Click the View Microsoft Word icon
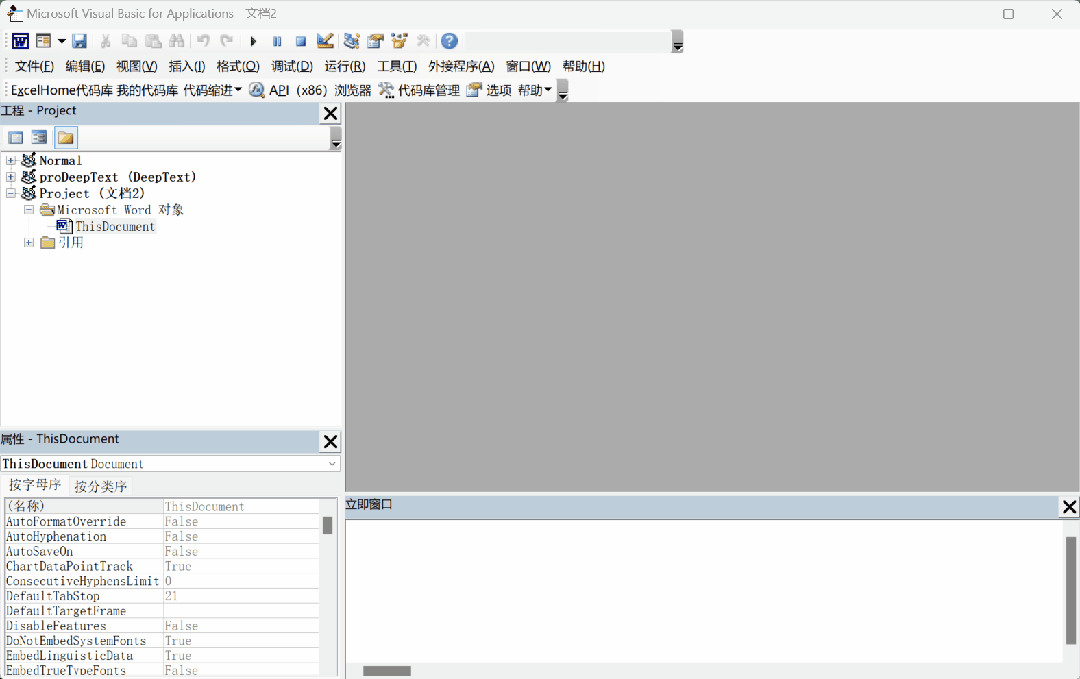Screen dimensions: 1080x679 (x=20, y=41)
